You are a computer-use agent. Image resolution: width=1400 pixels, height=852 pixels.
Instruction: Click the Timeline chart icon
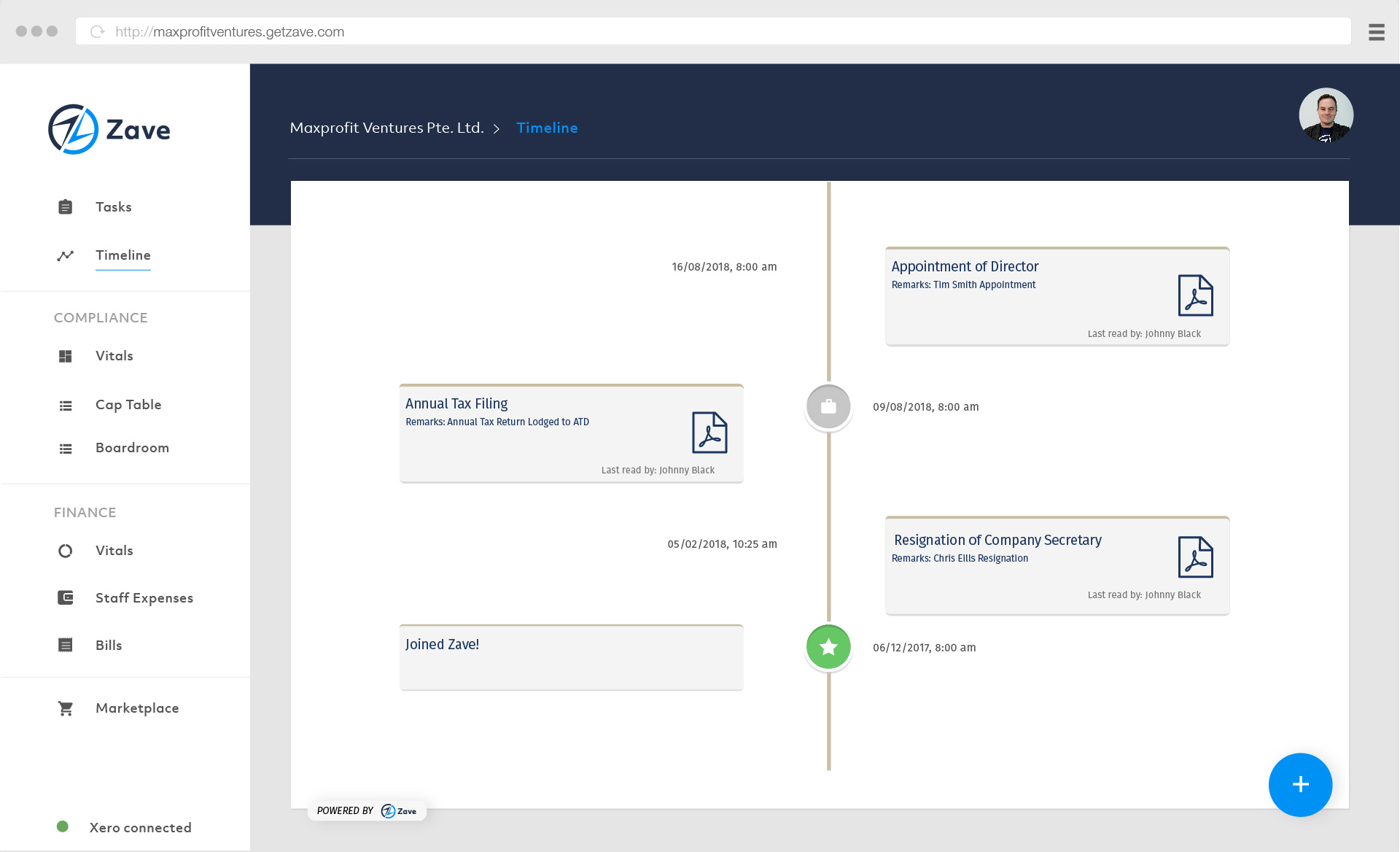pos(65,255)
